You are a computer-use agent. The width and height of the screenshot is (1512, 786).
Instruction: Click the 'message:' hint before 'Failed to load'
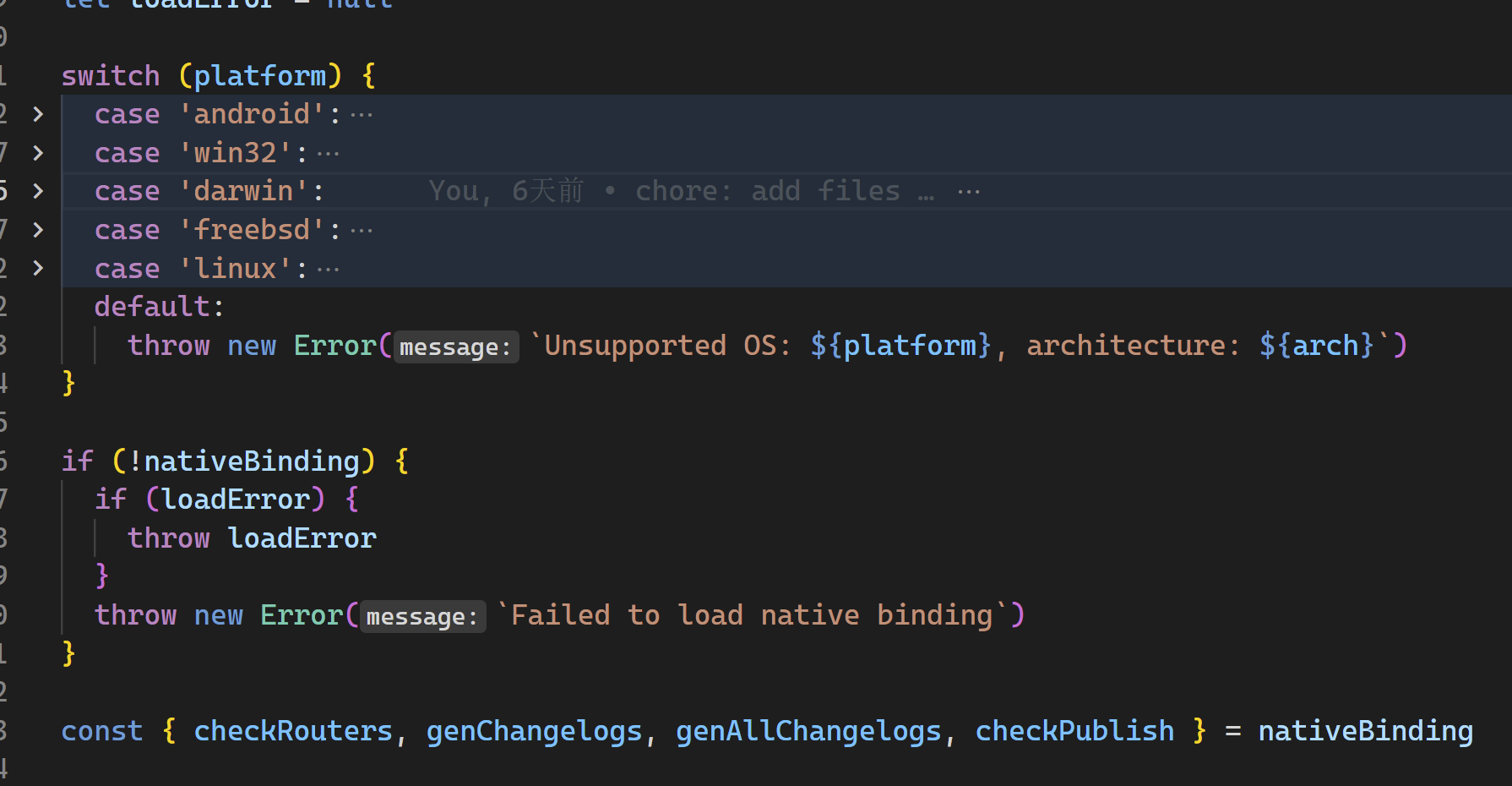(422, 616)
